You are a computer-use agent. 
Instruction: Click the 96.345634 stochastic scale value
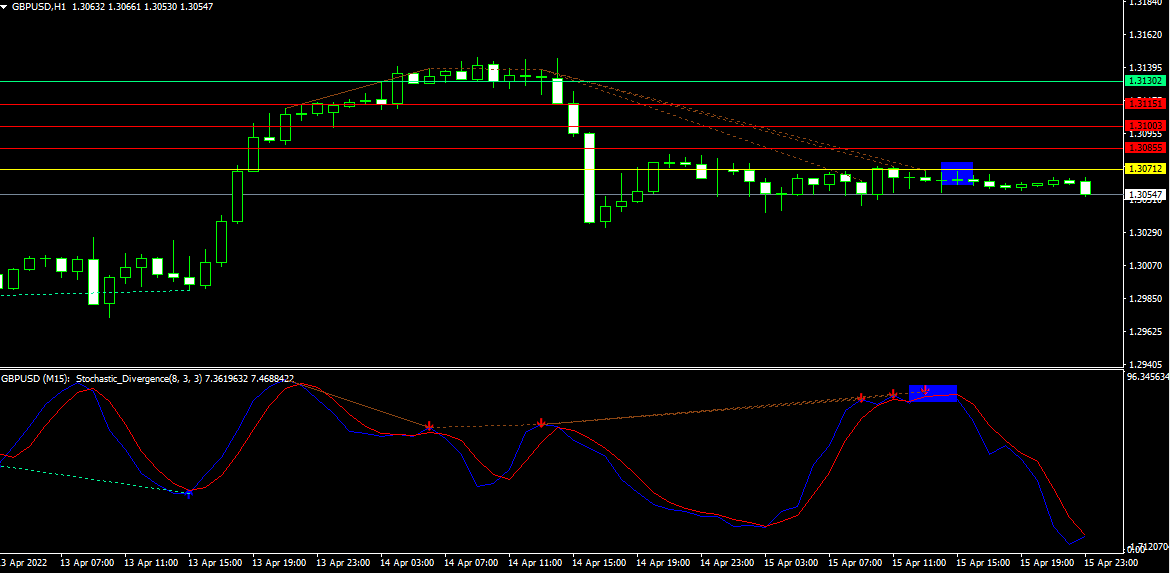pos(1147,377)
